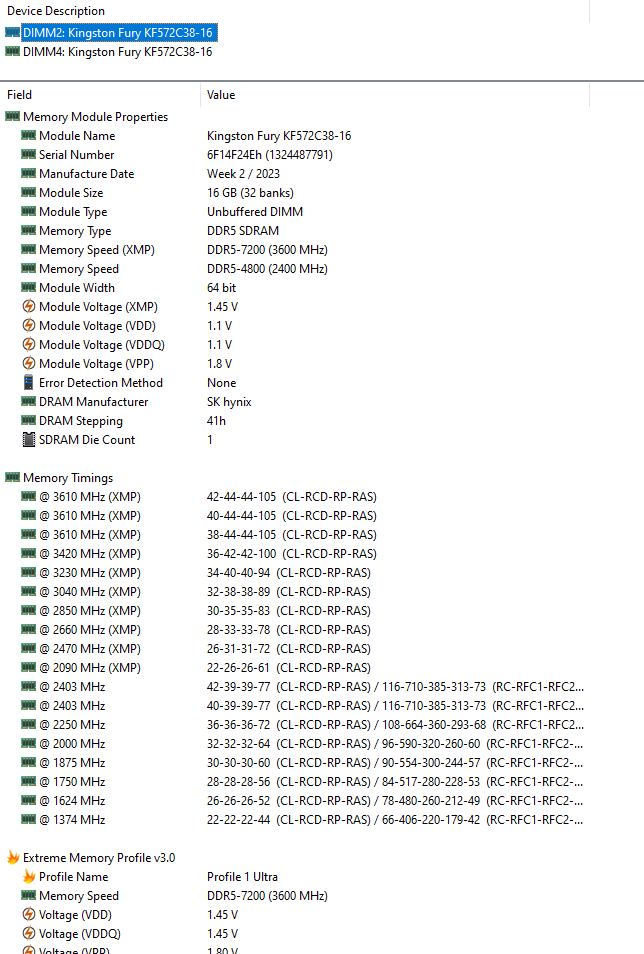Click the DRAM Stepping row icon
644x954 pixels.
coord(28,420)
